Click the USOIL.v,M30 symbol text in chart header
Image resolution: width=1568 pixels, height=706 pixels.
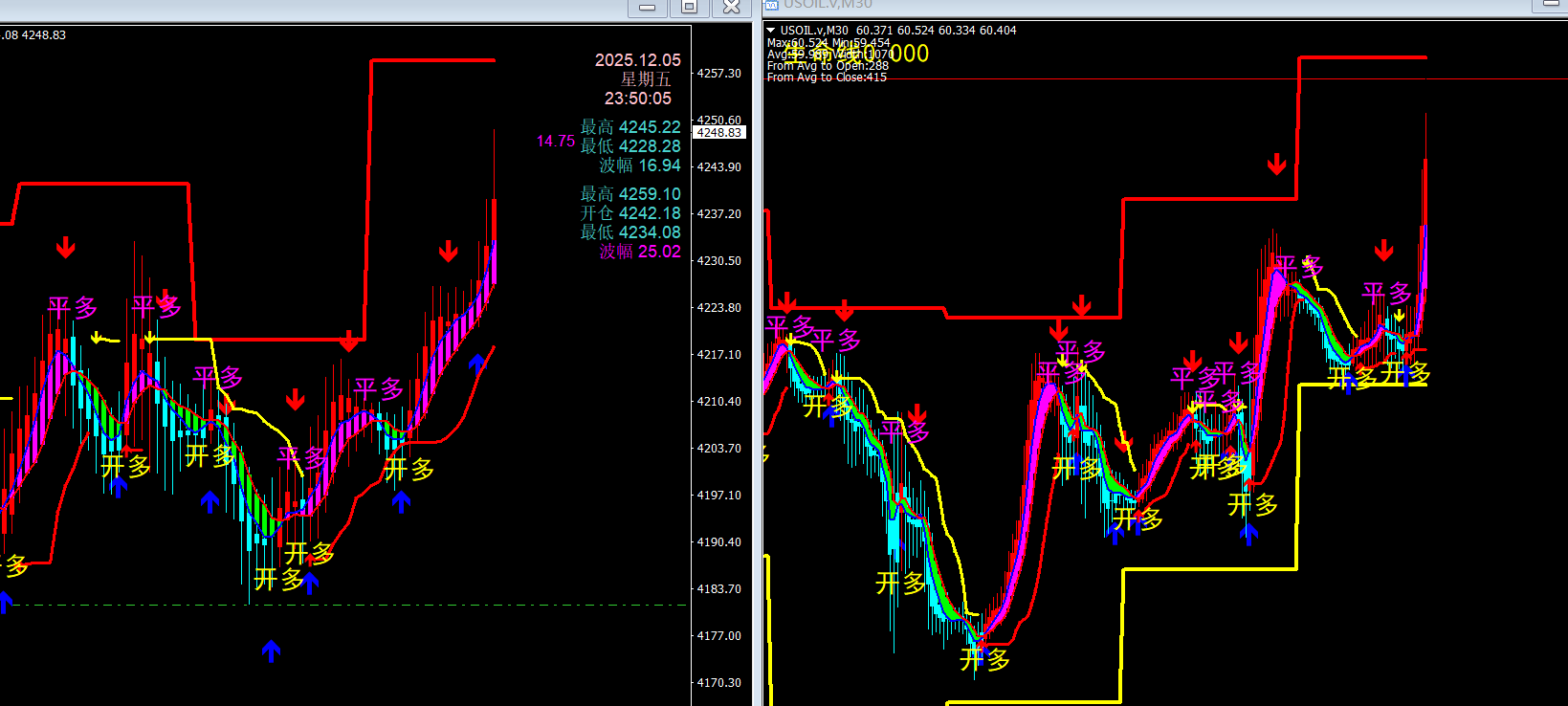coord(814,31)
